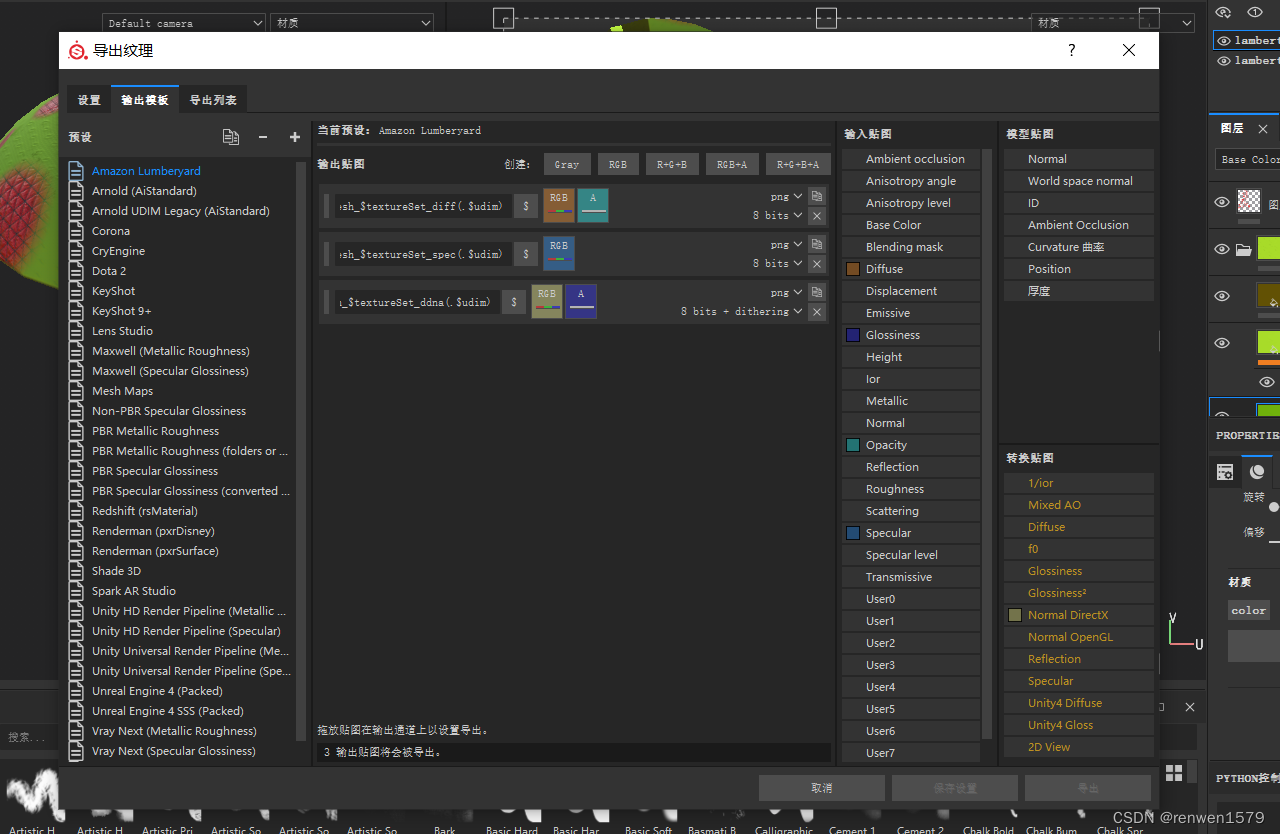Hide the top paint layer with eye icon
Screen dimensions: 1280x834
(x=1222, y=202)
